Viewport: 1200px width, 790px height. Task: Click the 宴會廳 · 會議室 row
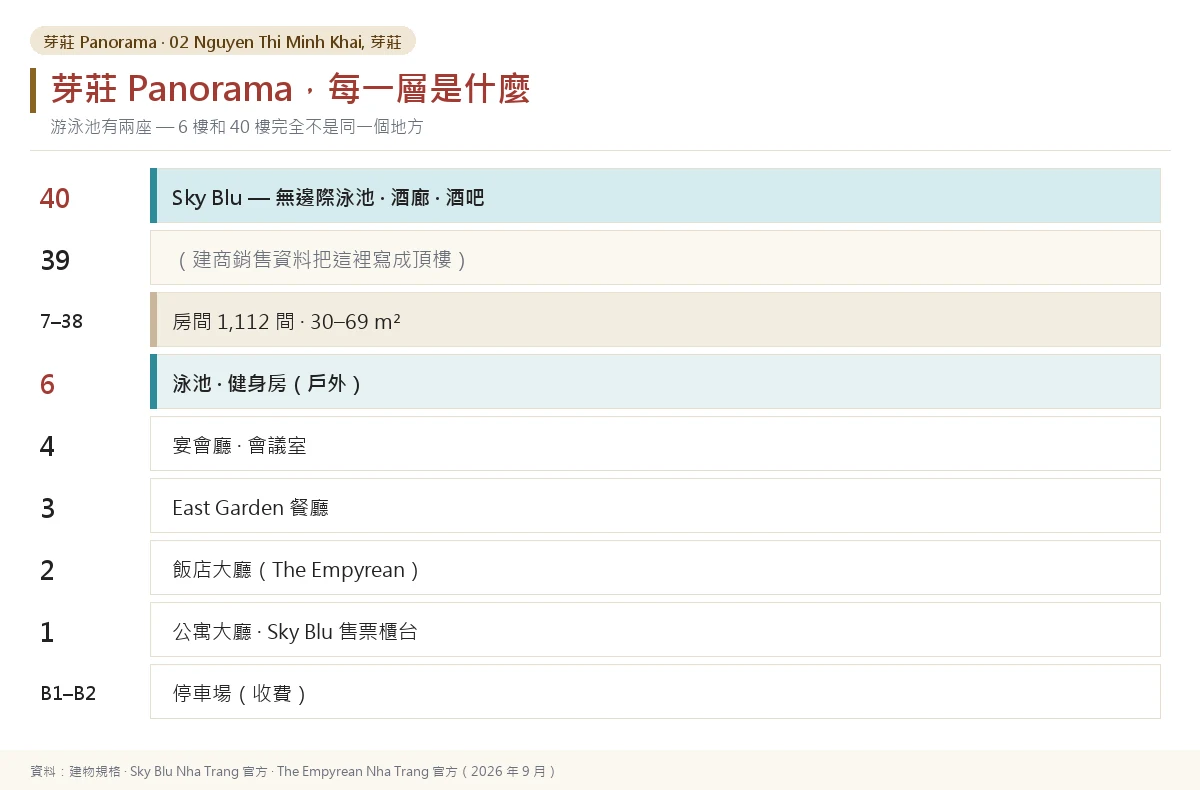pyautogui.click(x=655, y=444)
